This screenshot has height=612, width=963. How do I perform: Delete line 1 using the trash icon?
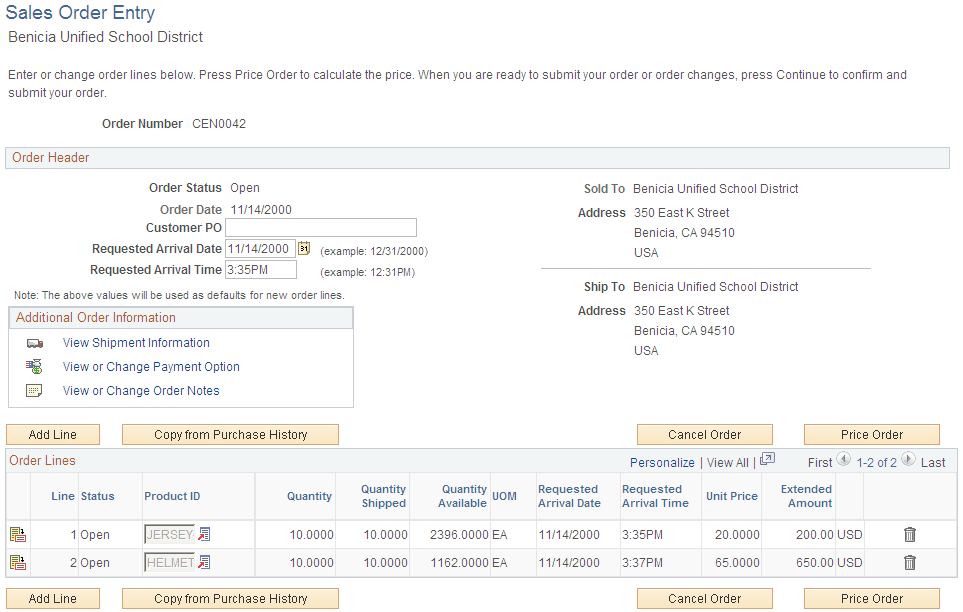(x=909, y=534)
